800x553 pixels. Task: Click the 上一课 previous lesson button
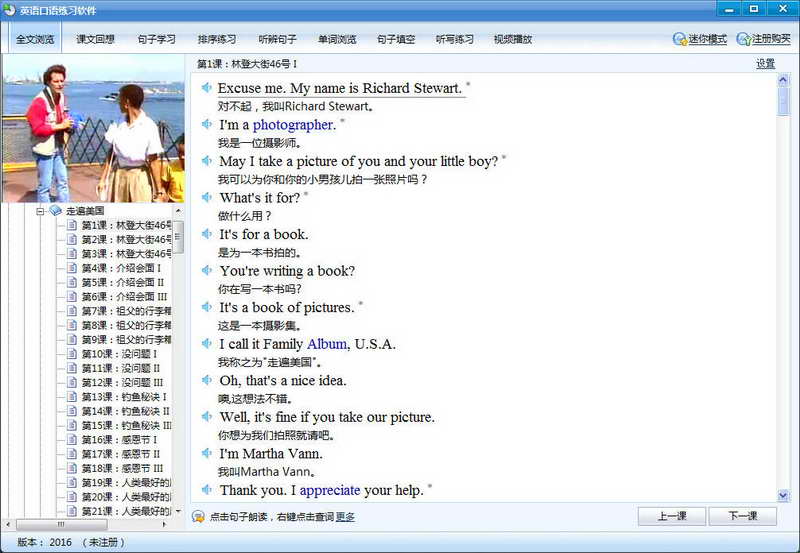672,516
